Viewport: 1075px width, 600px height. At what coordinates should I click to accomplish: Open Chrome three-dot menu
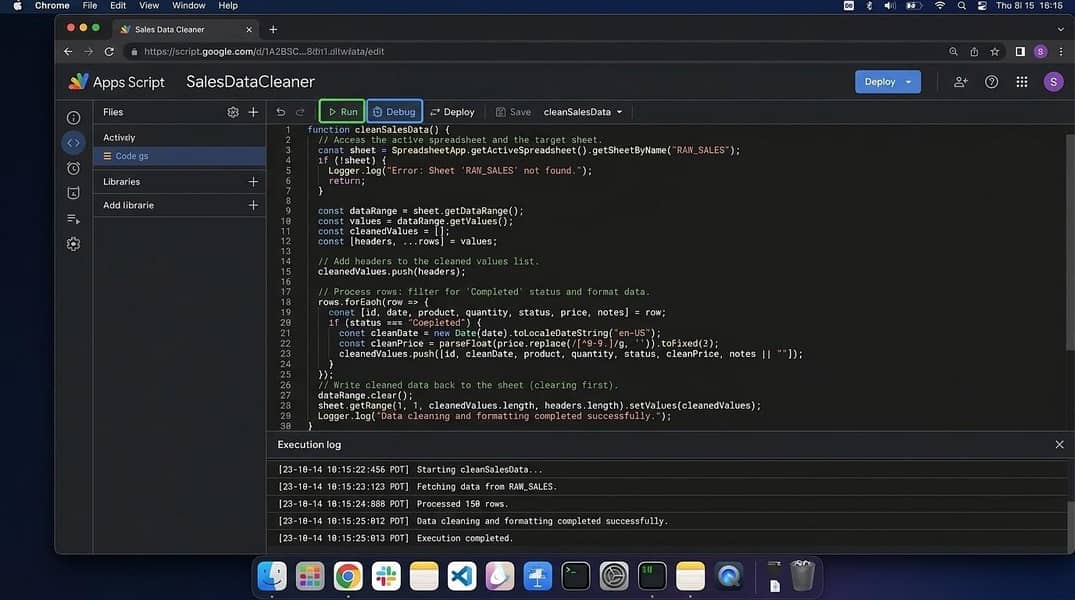pyautogui.click(x=1061, y=51)
